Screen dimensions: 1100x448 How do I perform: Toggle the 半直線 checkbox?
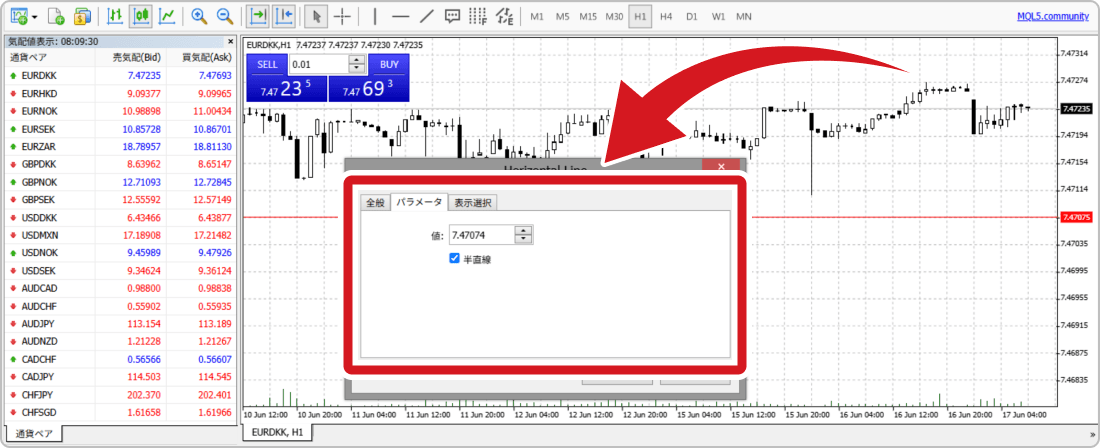454,259
